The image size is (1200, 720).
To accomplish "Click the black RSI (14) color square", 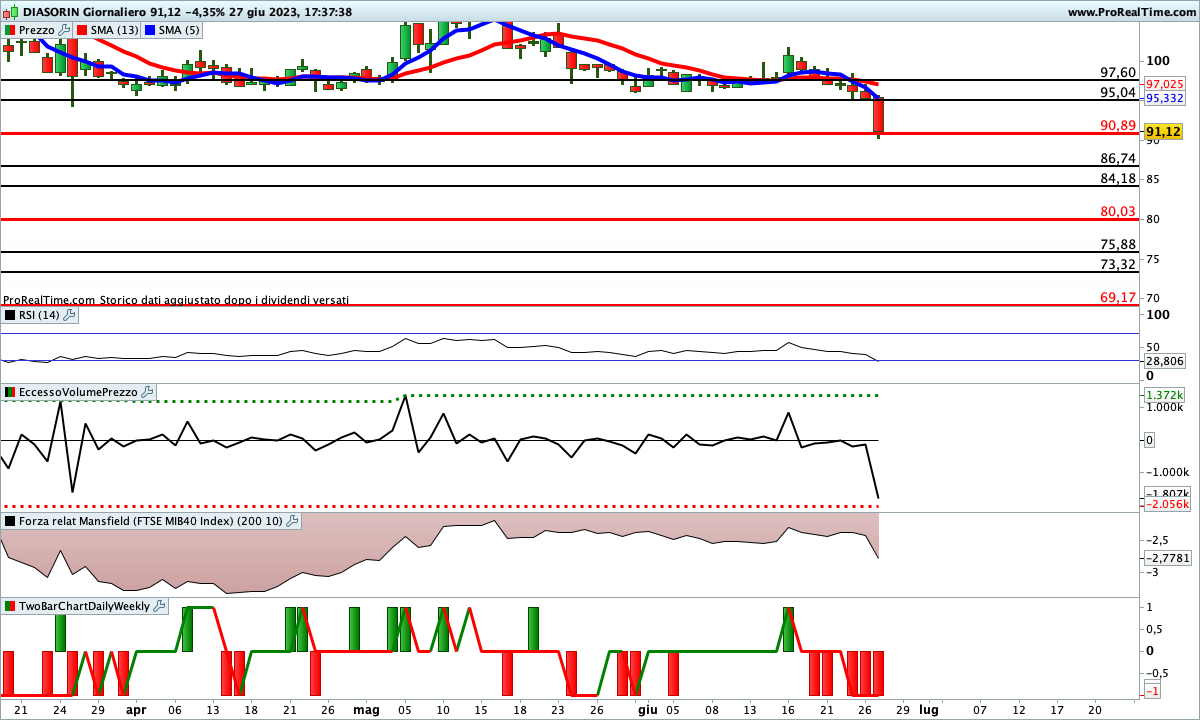I will pos(11,315).
